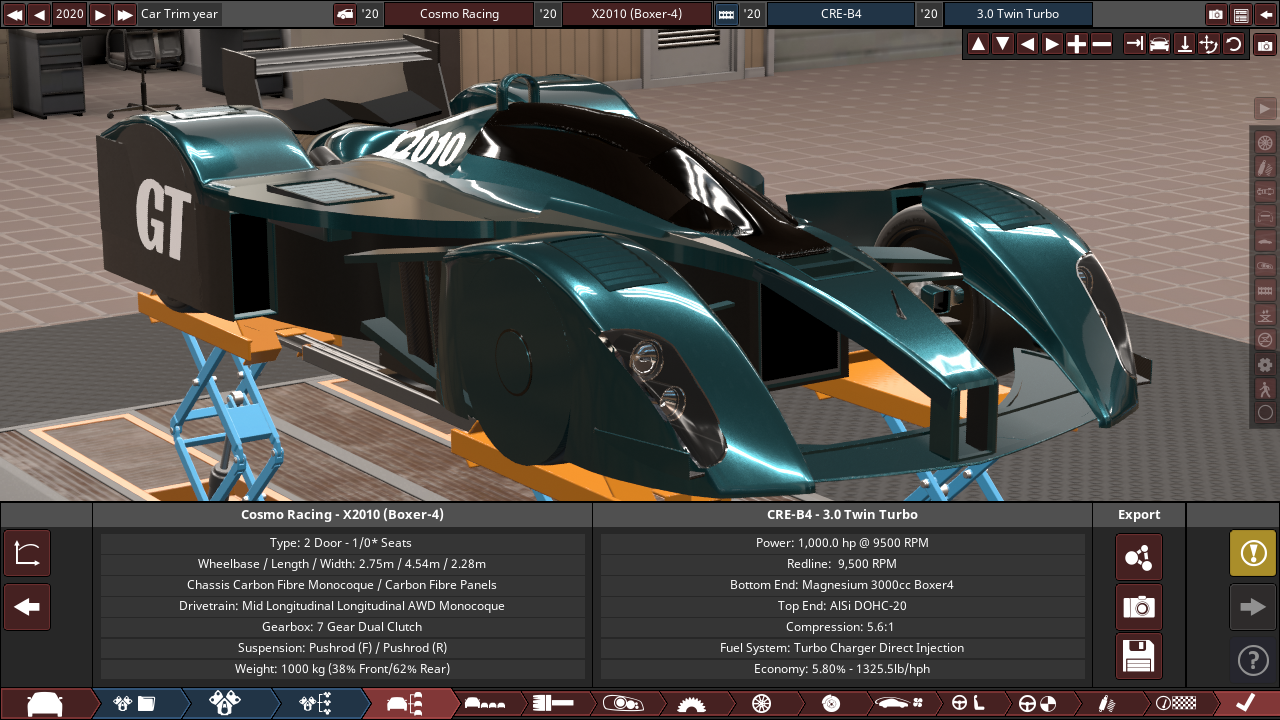Toggle suspension spring visibility icon
Image resolution: width=1280 pixels, height=720 pixels.
[1265, 167]
